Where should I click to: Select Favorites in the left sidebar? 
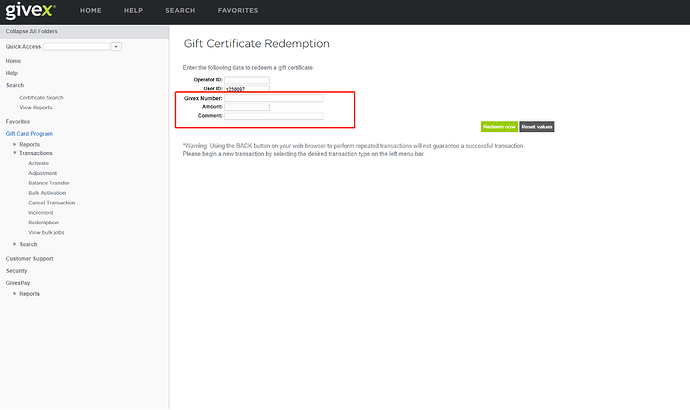coord(18,121)
